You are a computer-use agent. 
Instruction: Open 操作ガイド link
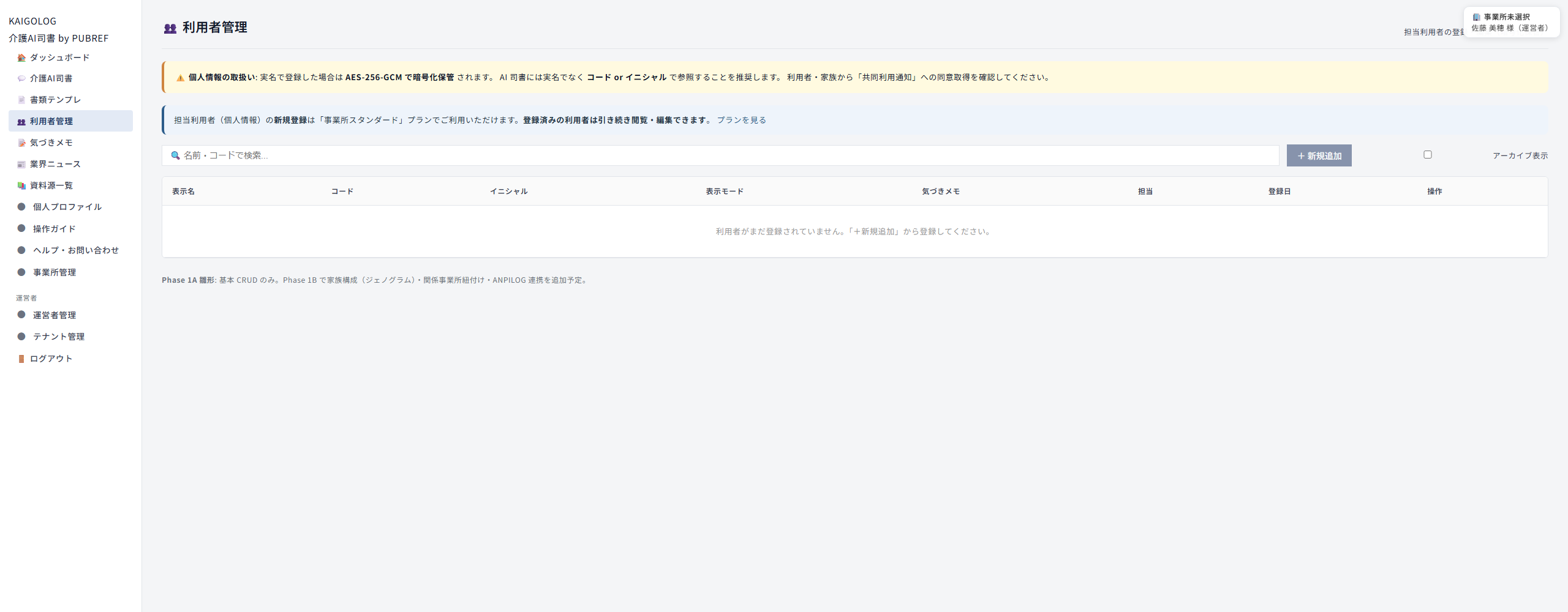(70, 228)
